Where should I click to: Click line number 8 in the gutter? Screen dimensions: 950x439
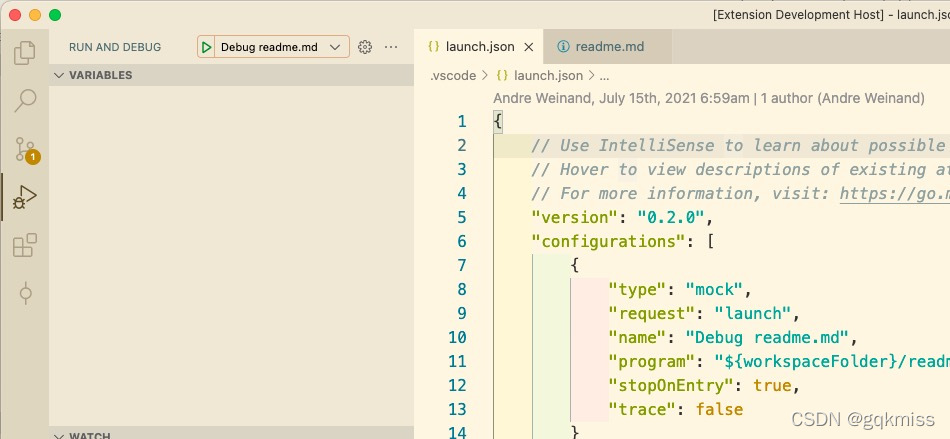click(x=462, y=289)
